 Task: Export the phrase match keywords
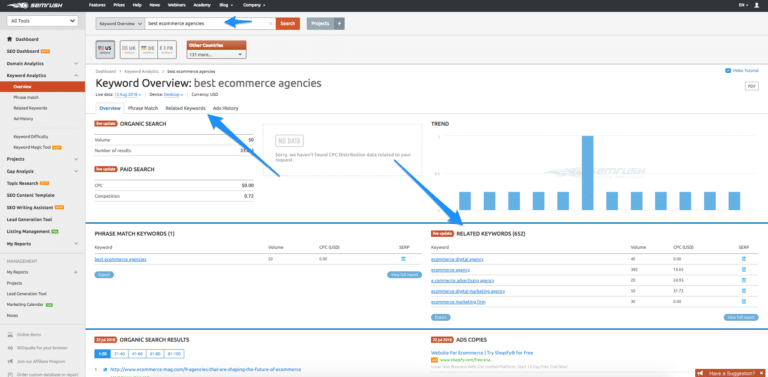[x=104, y=275]
